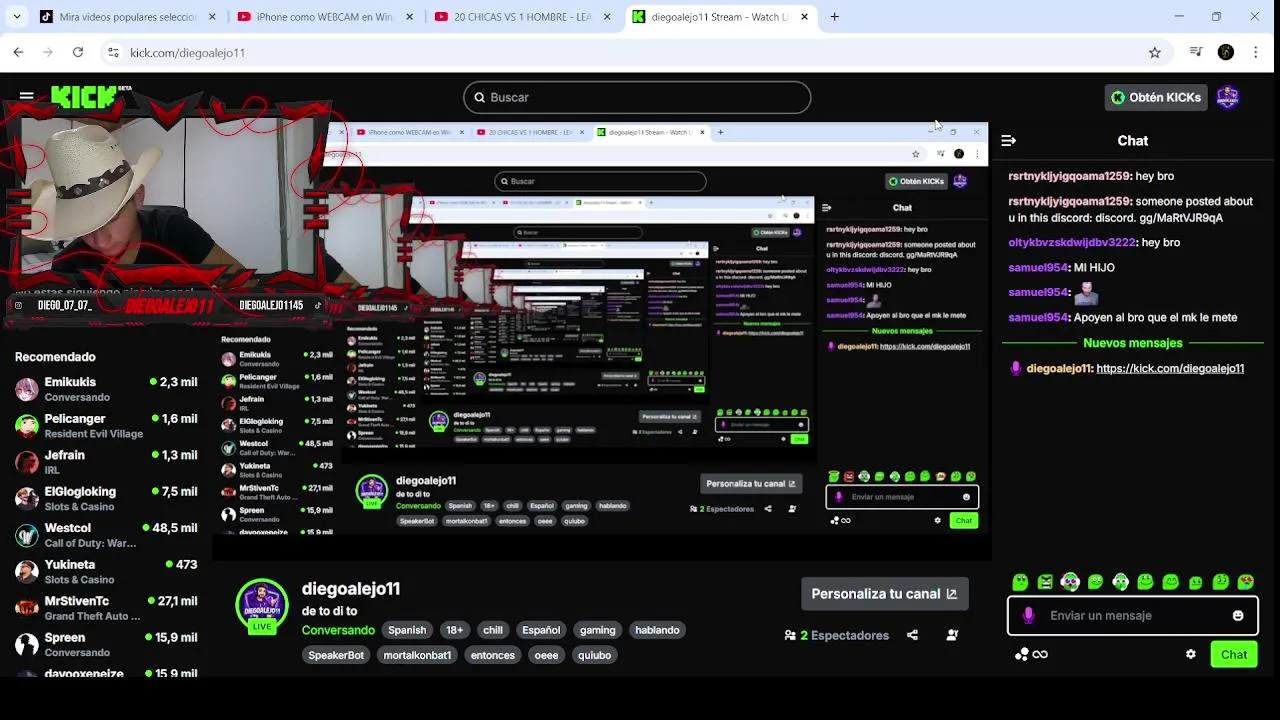This screenshot has width=1280, height=720.
Task: Switch to the 20 CHICAS VS 1 HOMBRE tab
Action: point(522,16)
